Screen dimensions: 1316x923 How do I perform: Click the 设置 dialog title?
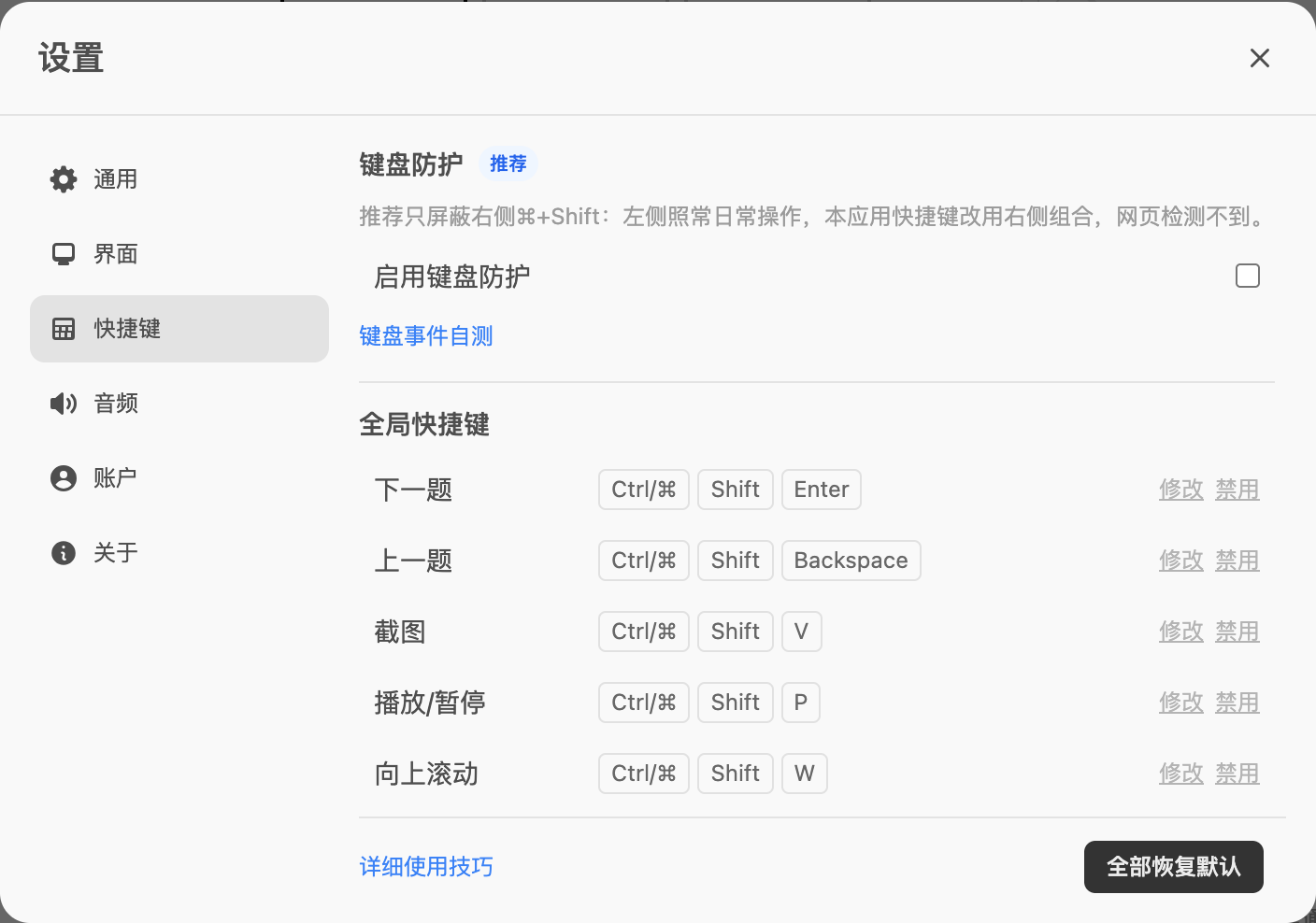click(71, 58)
